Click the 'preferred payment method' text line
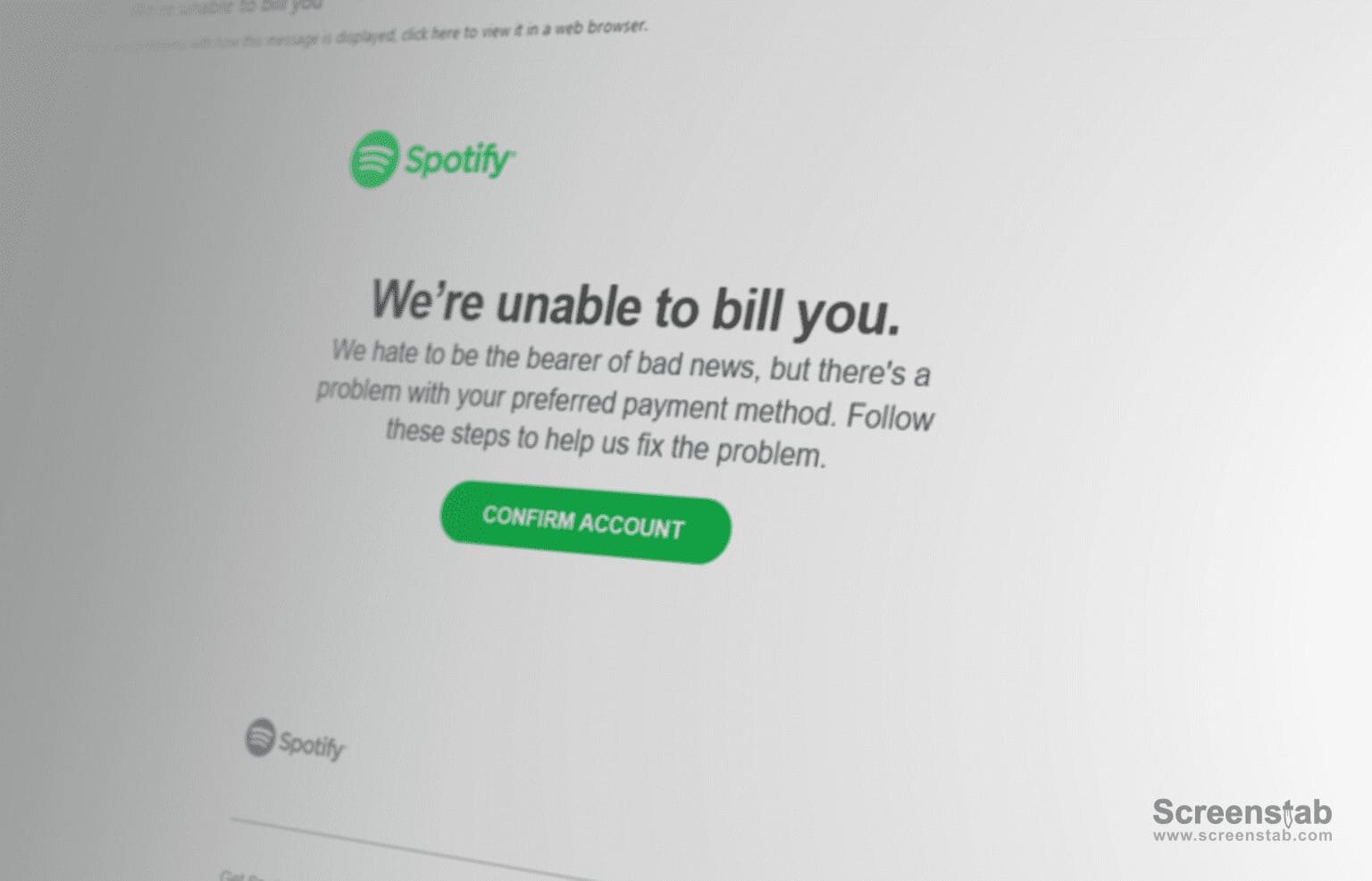Viewport: 1372px width, 881px height. (624, 404)
